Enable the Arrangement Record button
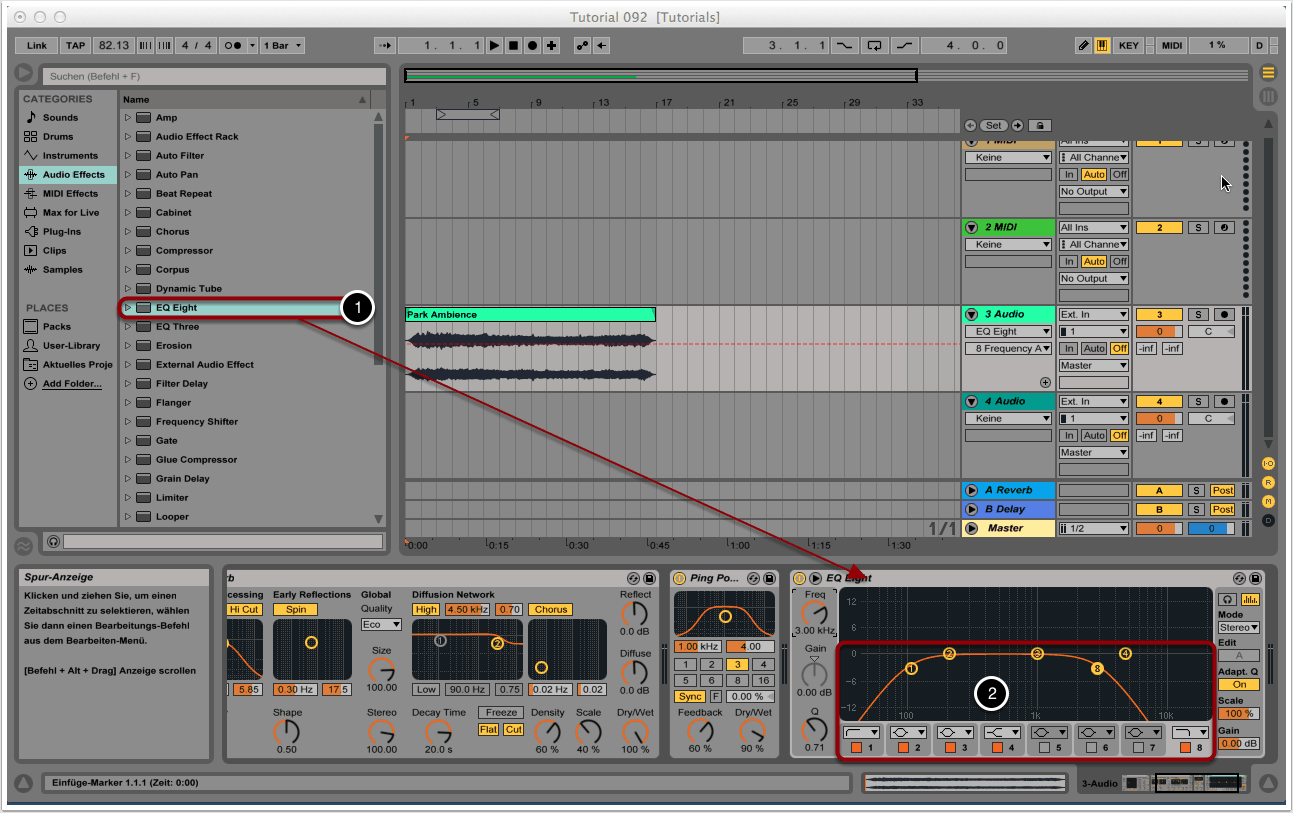Viewport: 1293px width, 813px height. [532, 46]
